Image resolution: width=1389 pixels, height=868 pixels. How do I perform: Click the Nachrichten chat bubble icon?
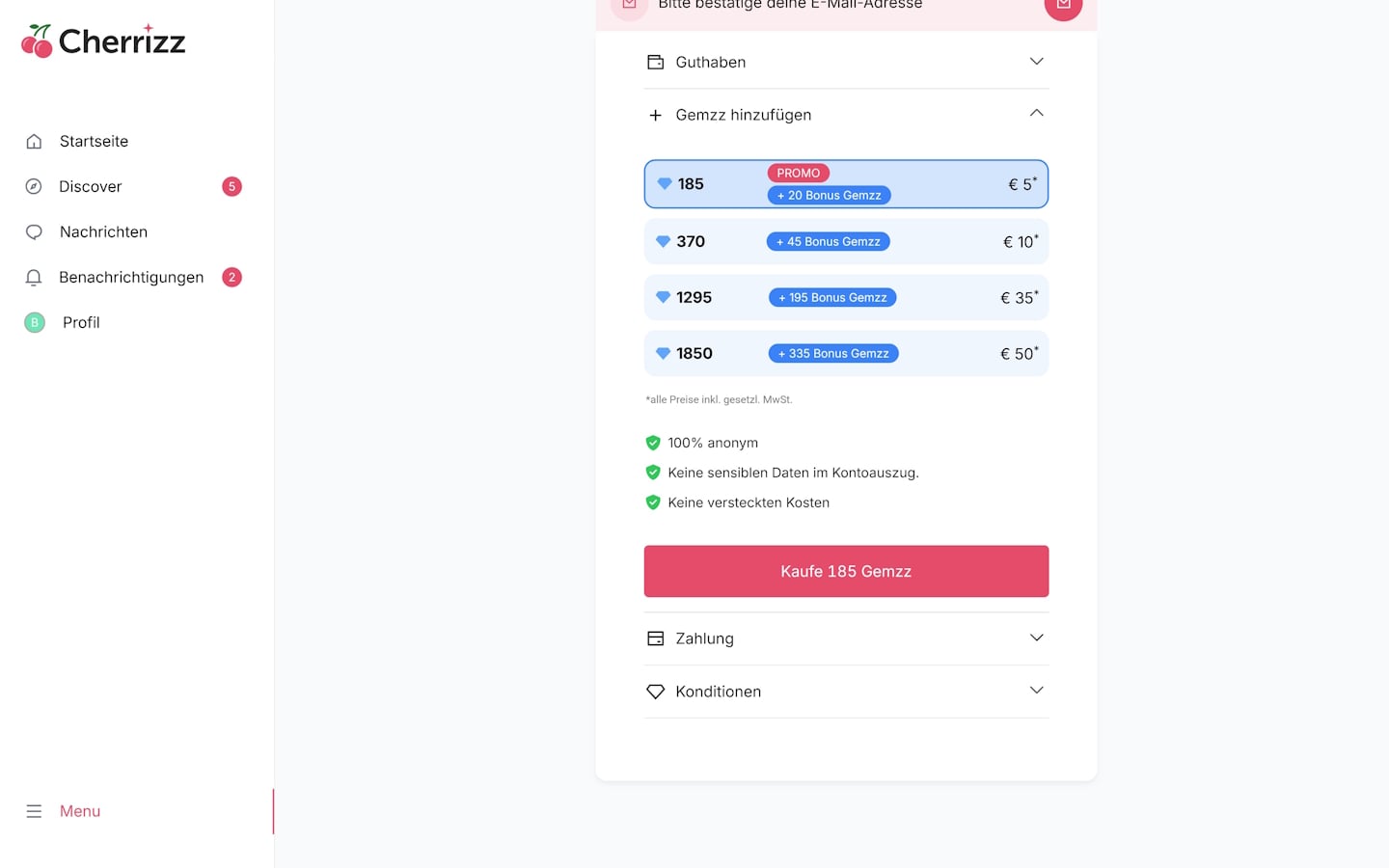pyautogui.click(x=34, y=232)
